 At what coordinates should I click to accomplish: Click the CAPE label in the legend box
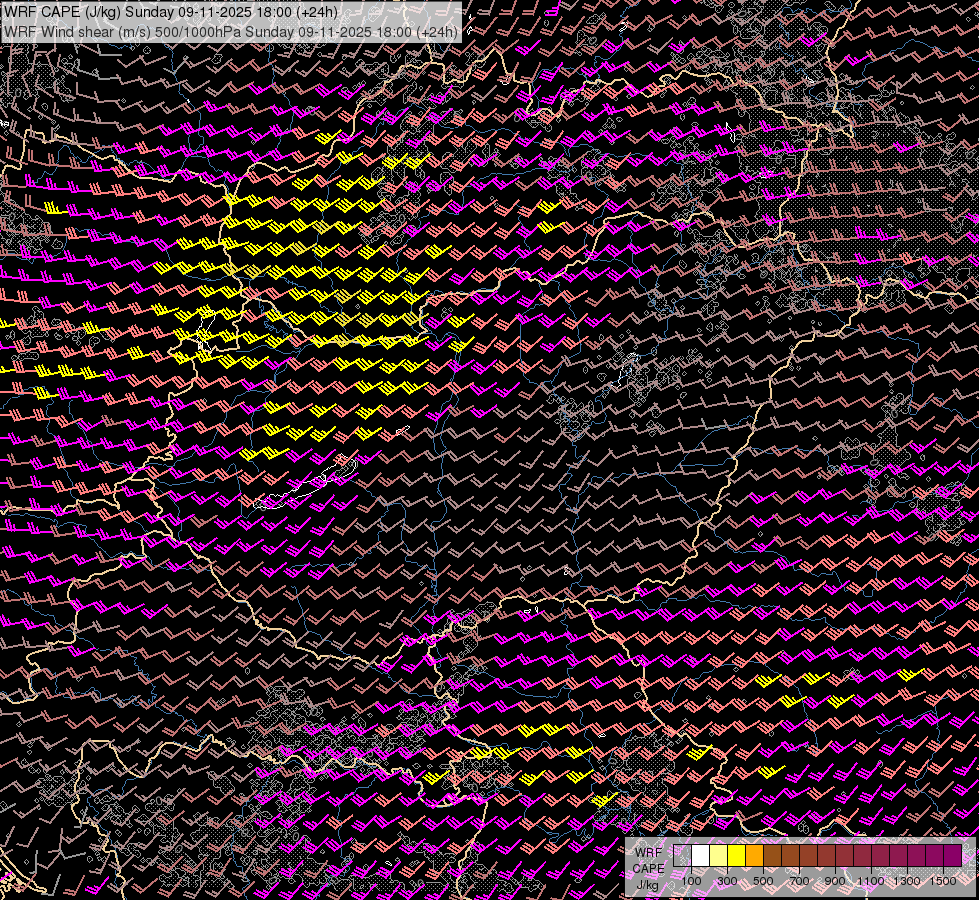[648, 869]
